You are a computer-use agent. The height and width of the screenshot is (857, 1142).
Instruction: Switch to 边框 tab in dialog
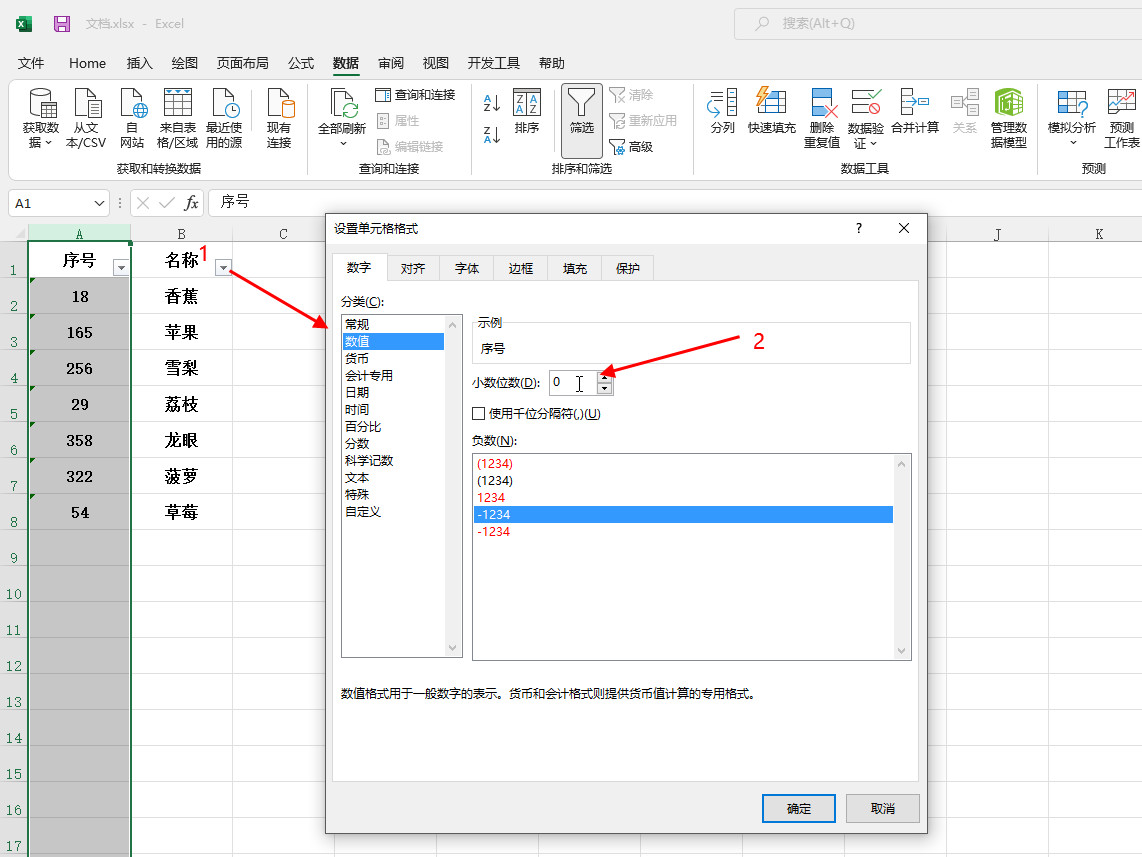pos(521,269)
